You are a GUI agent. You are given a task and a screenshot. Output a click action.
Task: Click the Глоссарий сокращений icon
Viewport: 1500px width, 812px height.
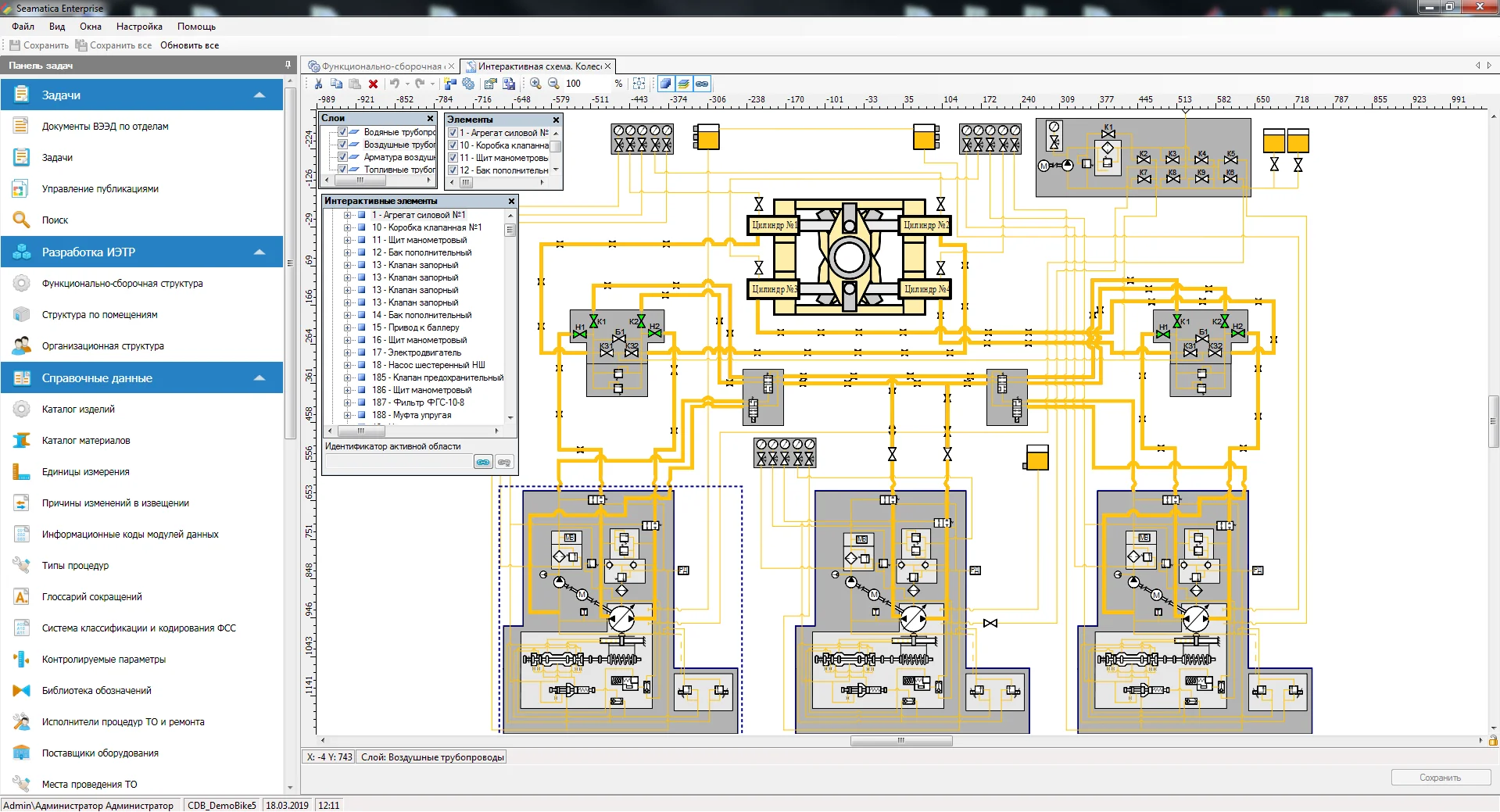pyautogui.click(x=21, y=596)
